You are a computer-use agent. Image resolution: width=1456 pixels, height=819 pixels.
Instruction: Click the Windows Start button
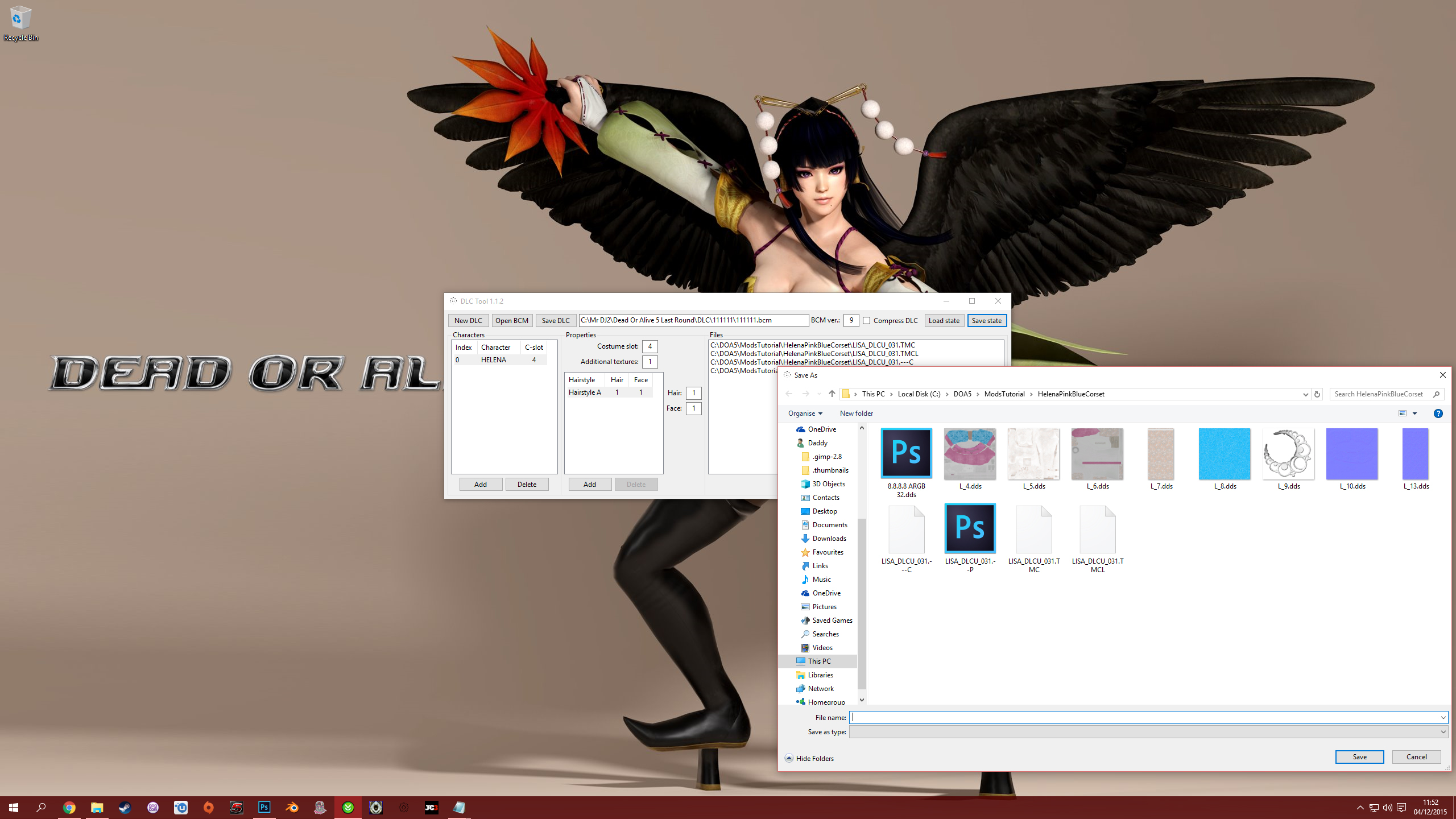(14, 808)
